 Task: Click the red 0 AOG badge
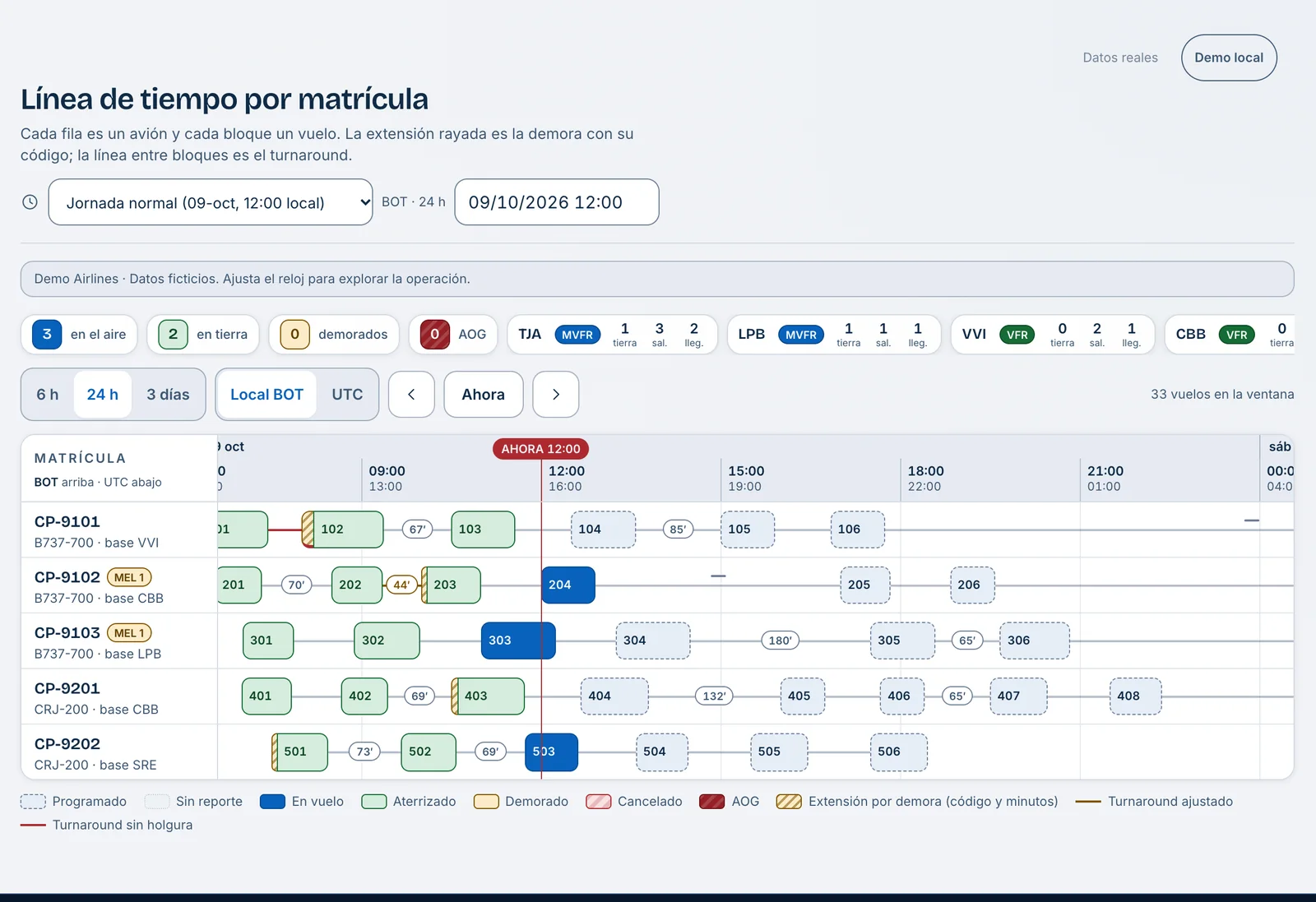(434, 334)
